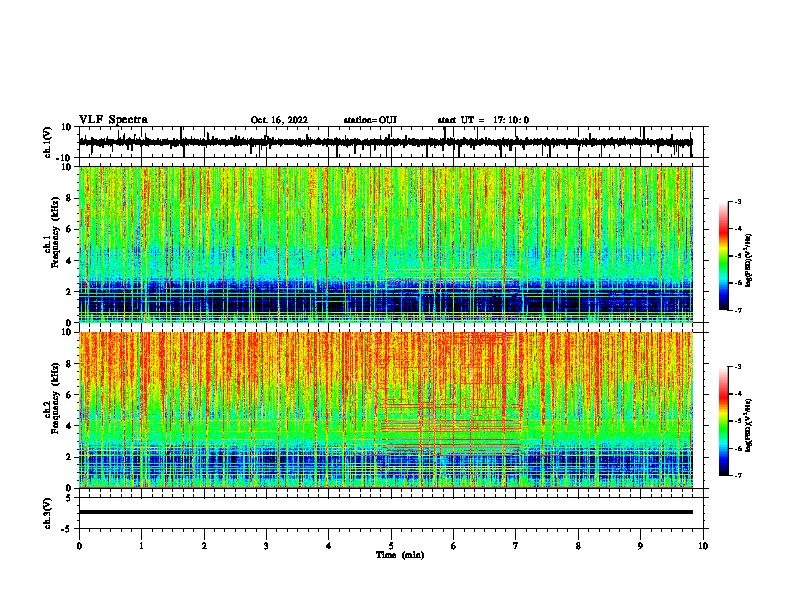
Task: Click the "Time (min)" x-axis label
Action: coord(400,555)
